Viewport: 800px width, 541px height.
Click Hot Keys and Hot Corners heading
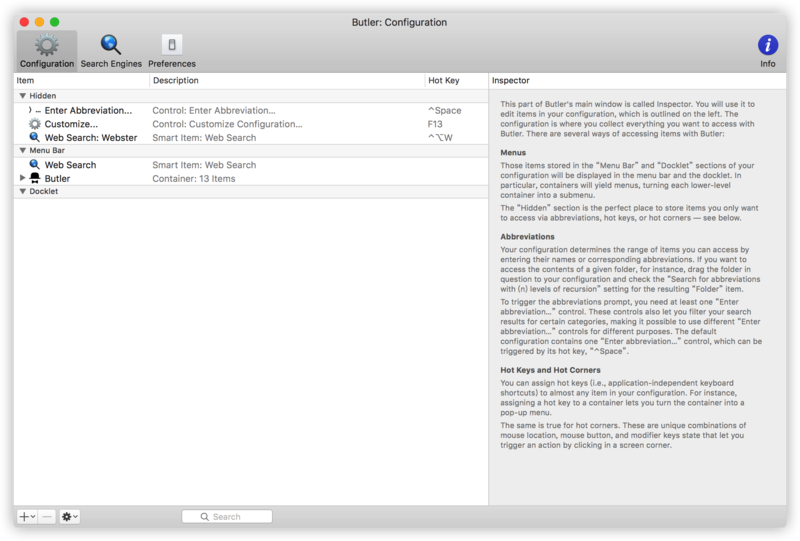pyautogui.click(x=550, y=370)
